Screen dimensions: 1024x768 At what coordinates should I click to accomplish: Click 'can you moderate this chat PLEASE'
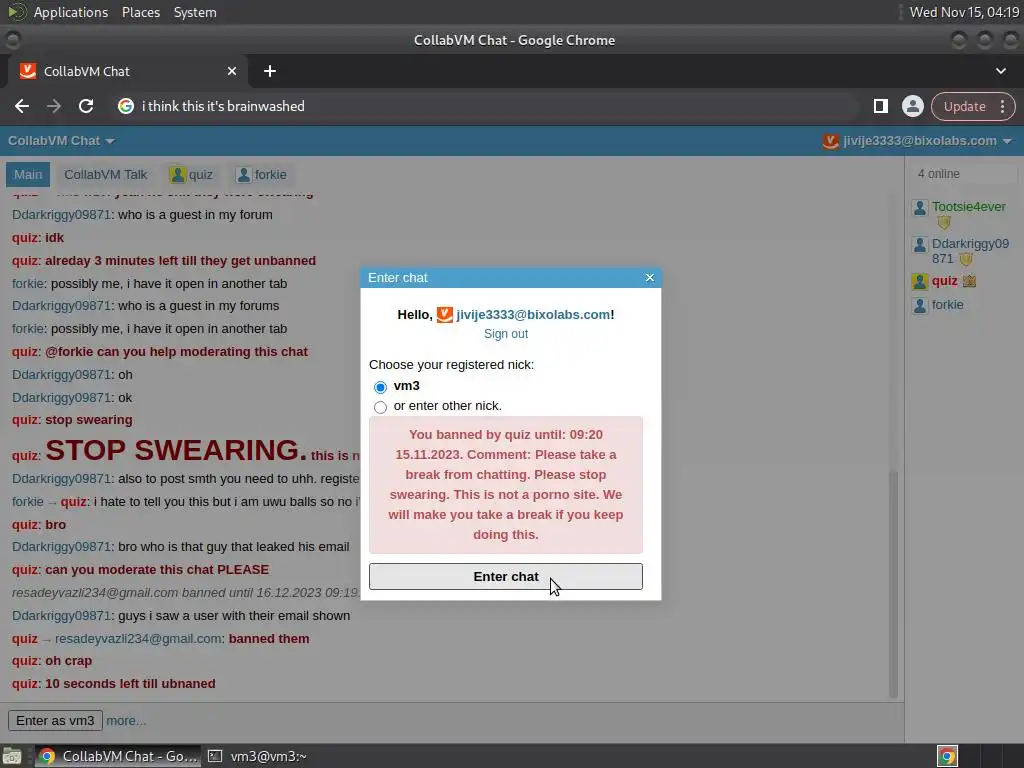(x=157, y=569)
